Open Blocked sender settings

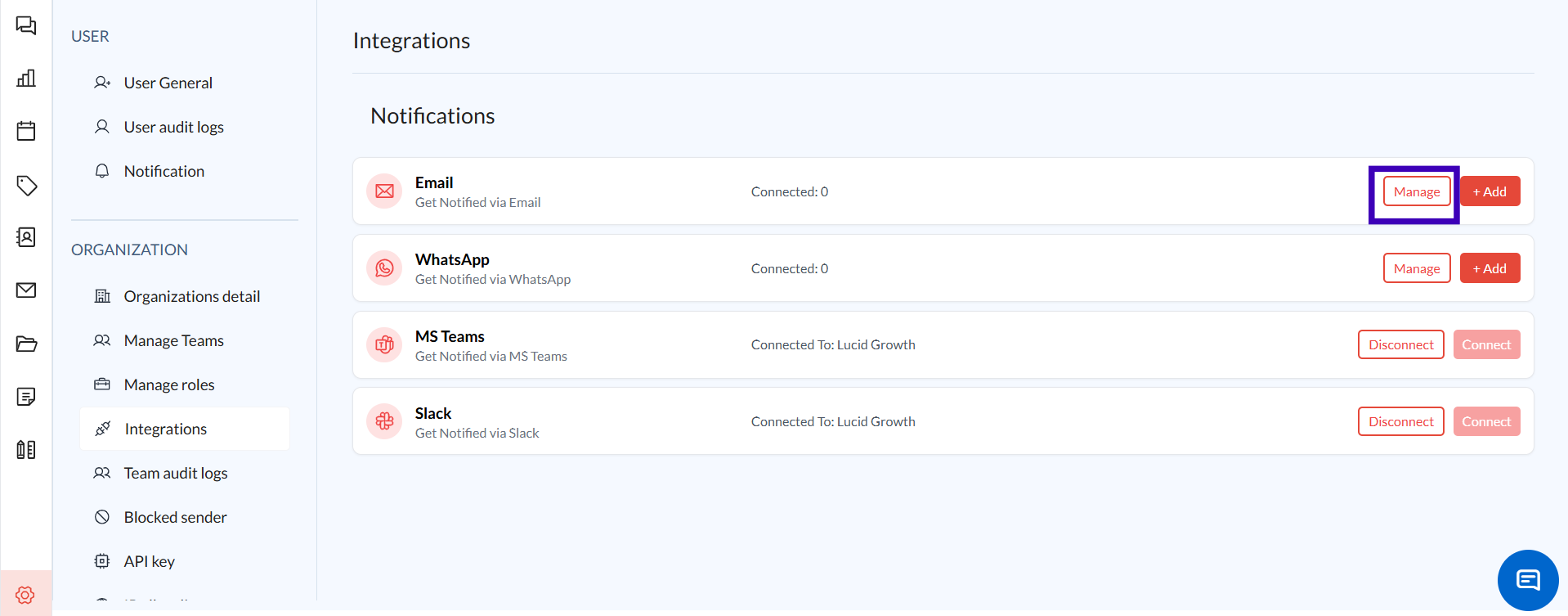coord(175,517)
